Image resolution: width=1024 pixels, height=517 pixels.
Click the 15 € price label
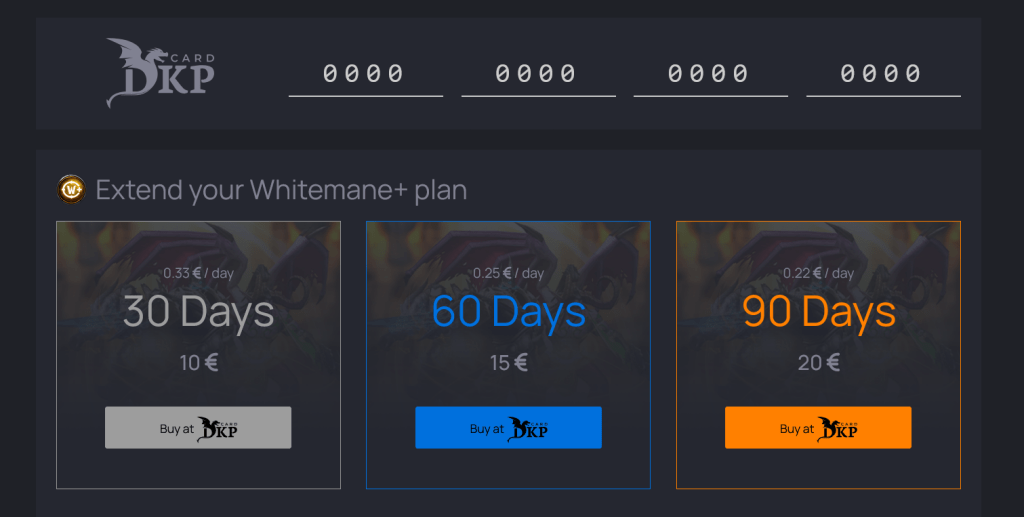[x=508, y=363]
